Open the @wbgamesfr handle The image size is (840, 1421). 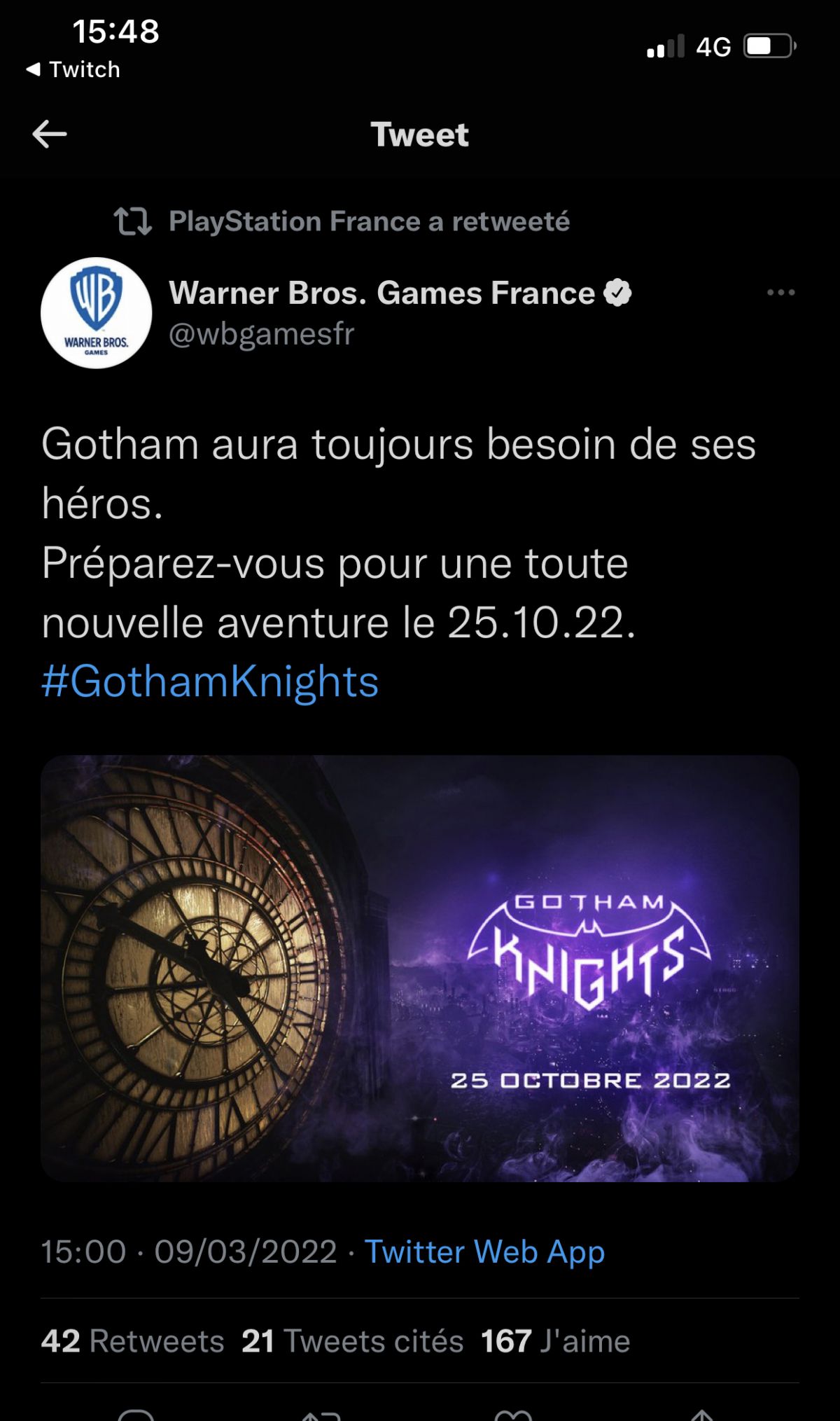click(262, 334)
